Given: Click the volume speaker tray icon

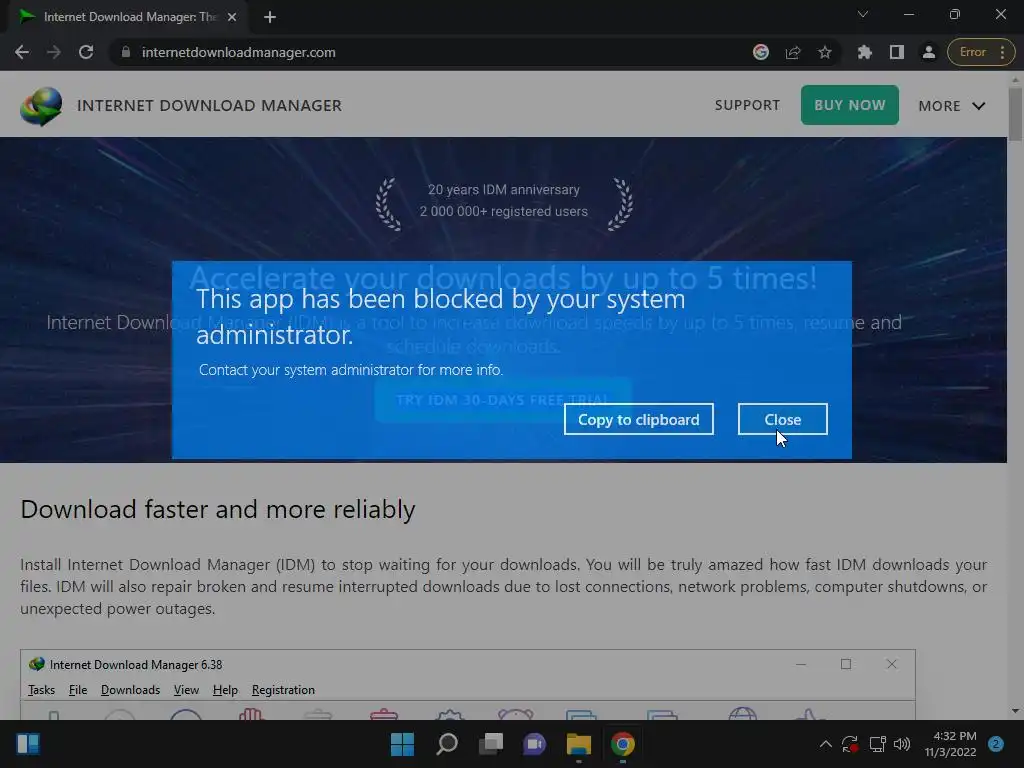Looking at the screenshot, I should (x=902, y=744).
